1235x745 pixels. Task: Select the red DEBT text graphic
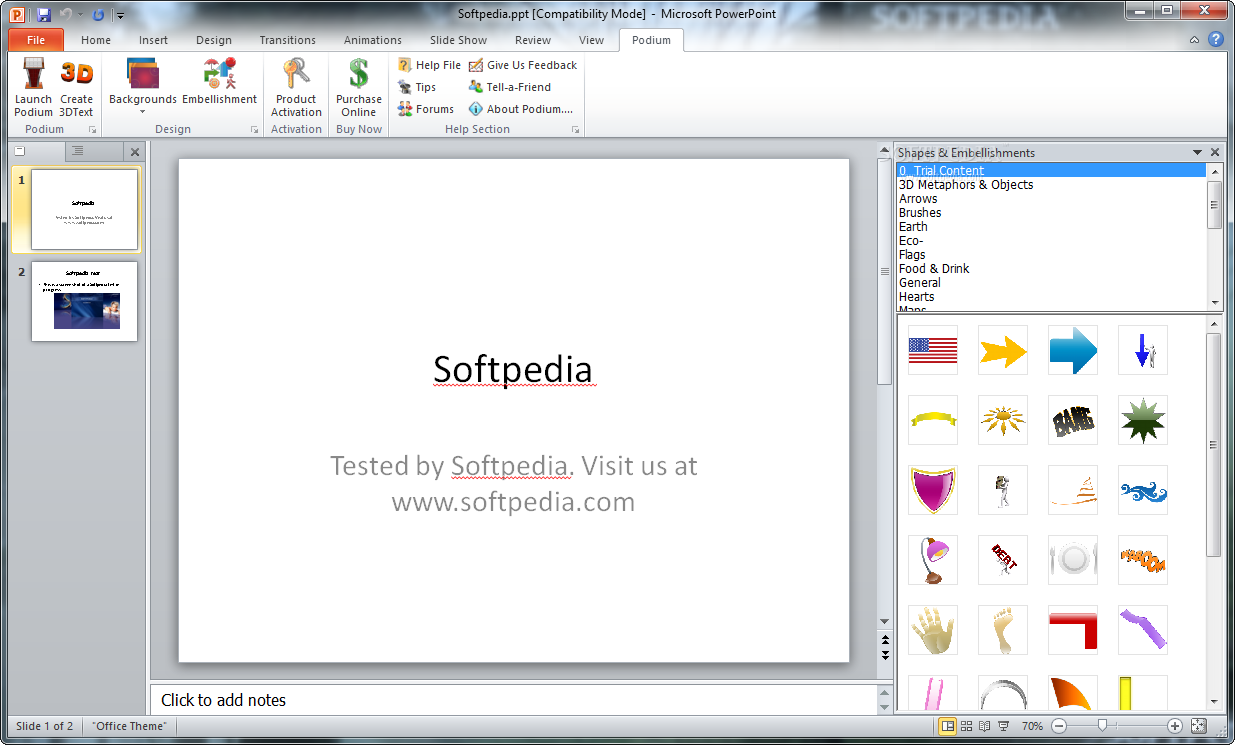pyautogui.click(x=1003, y=560)
